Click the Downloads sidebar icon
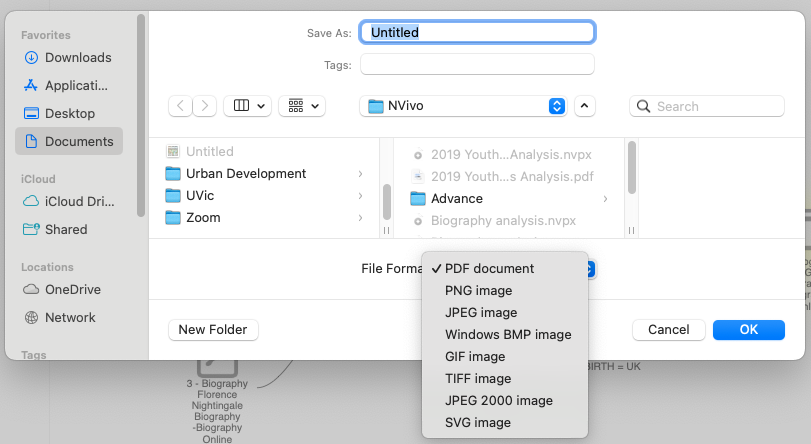811x444 pixels. pos(30,58)
